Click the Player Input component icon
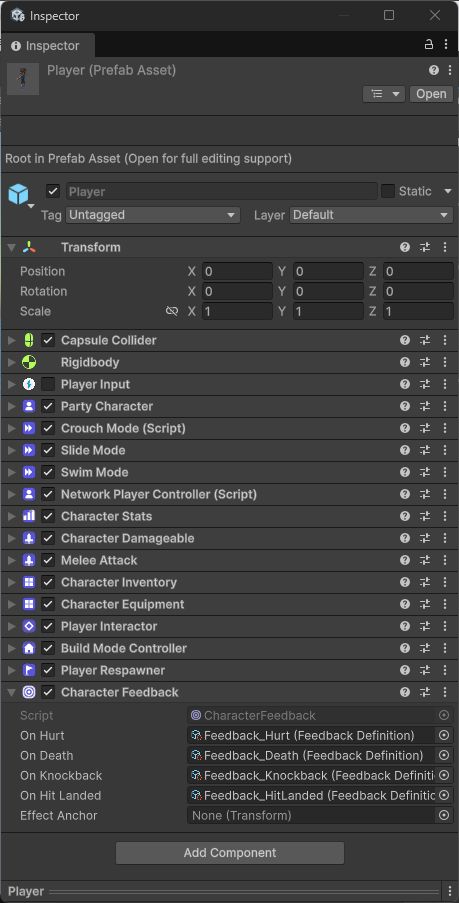459x903 pixels. coord(29,384)
